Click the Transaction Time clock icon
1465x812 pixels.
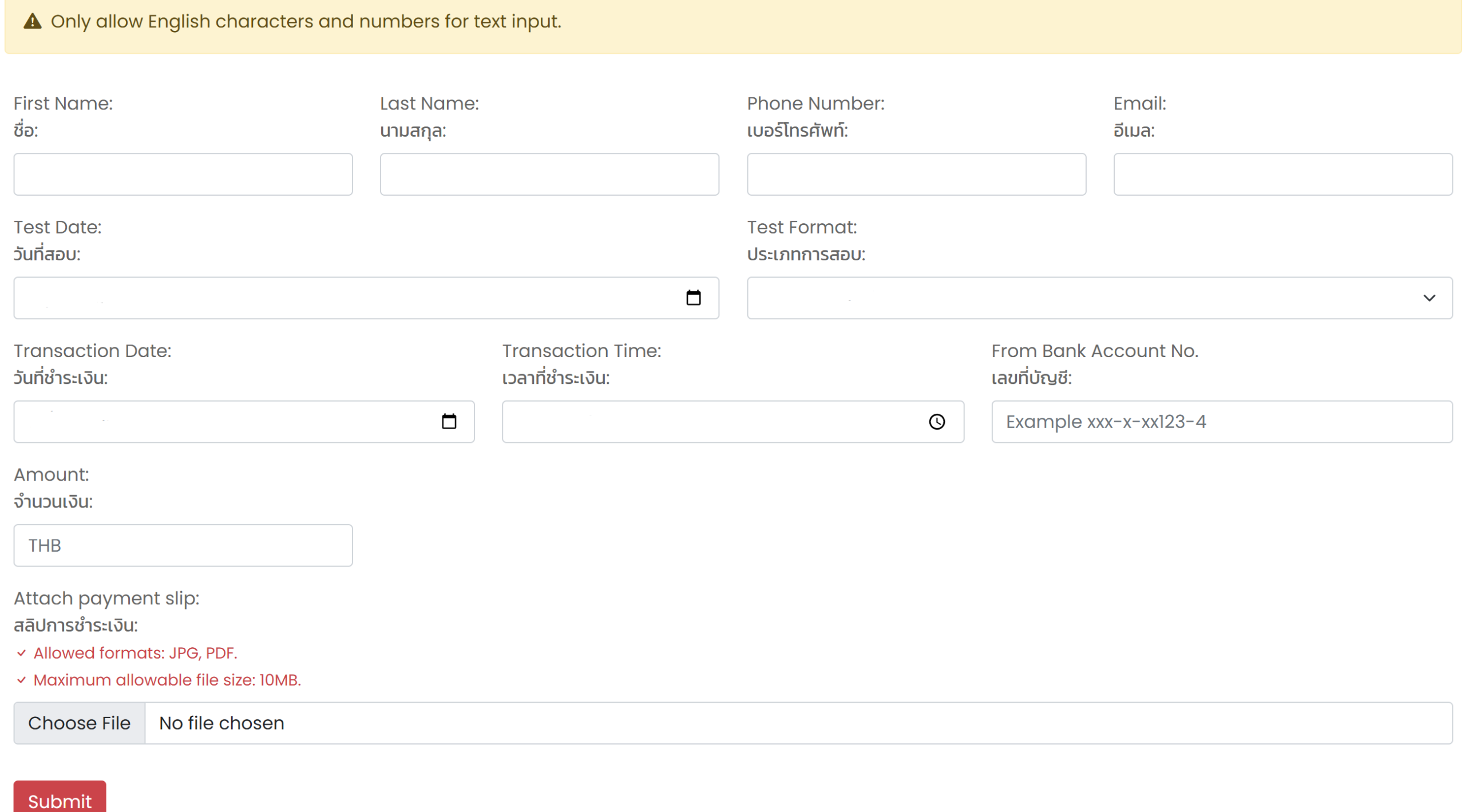[x=936, y=422]
